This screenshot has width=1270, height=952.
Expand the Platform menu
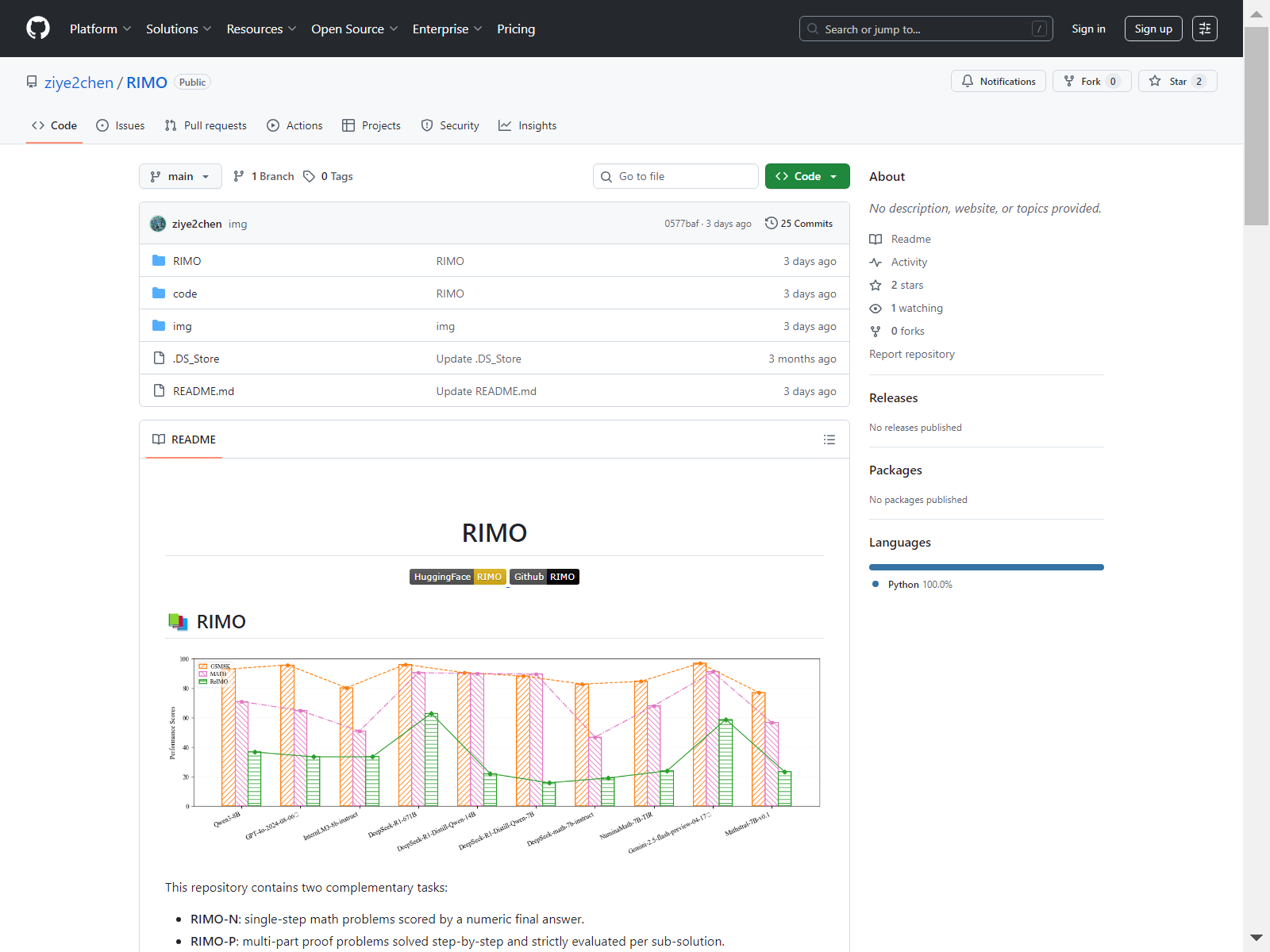100,29
